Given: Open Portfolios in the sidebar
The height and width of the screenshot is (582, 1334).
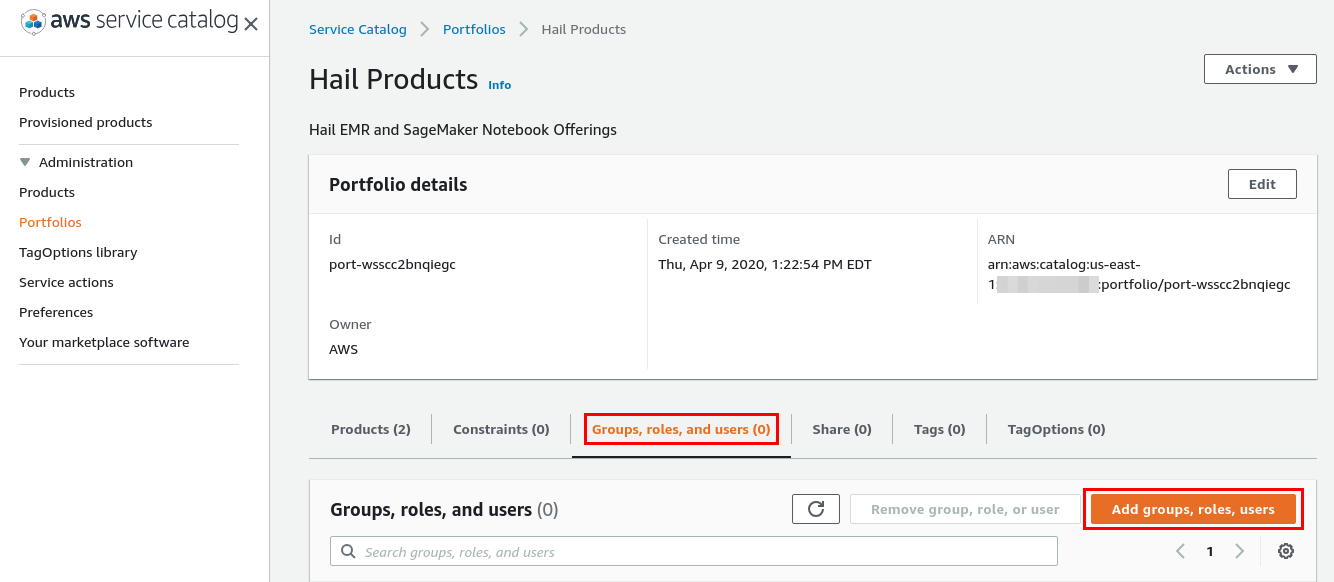Looking at the screenshot, I should click(x=50, y=222).
